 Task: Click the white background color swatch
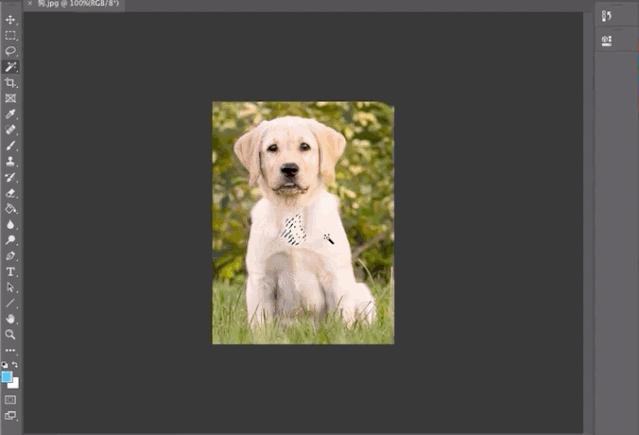click(x=15, y=384)
